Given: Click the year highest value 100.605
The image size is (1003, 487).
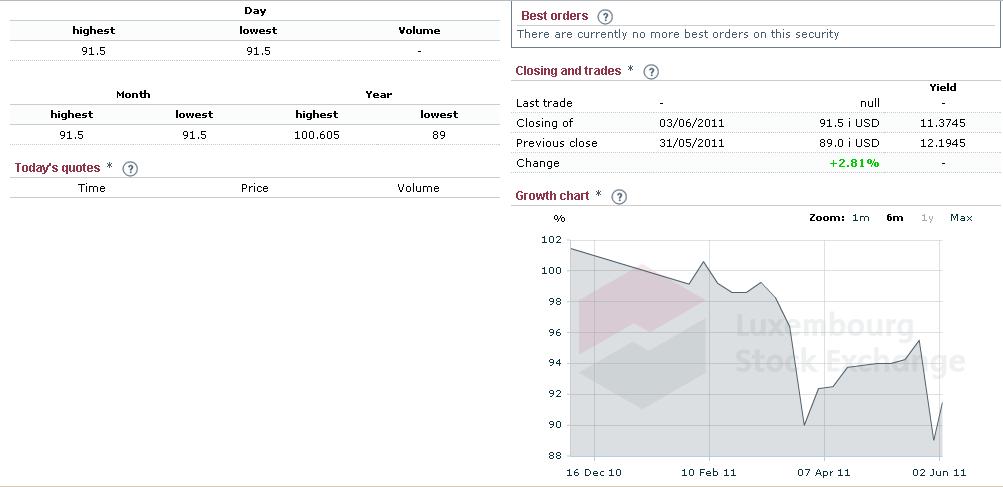Looking at the screenshot, I should (x=316, y=135).
